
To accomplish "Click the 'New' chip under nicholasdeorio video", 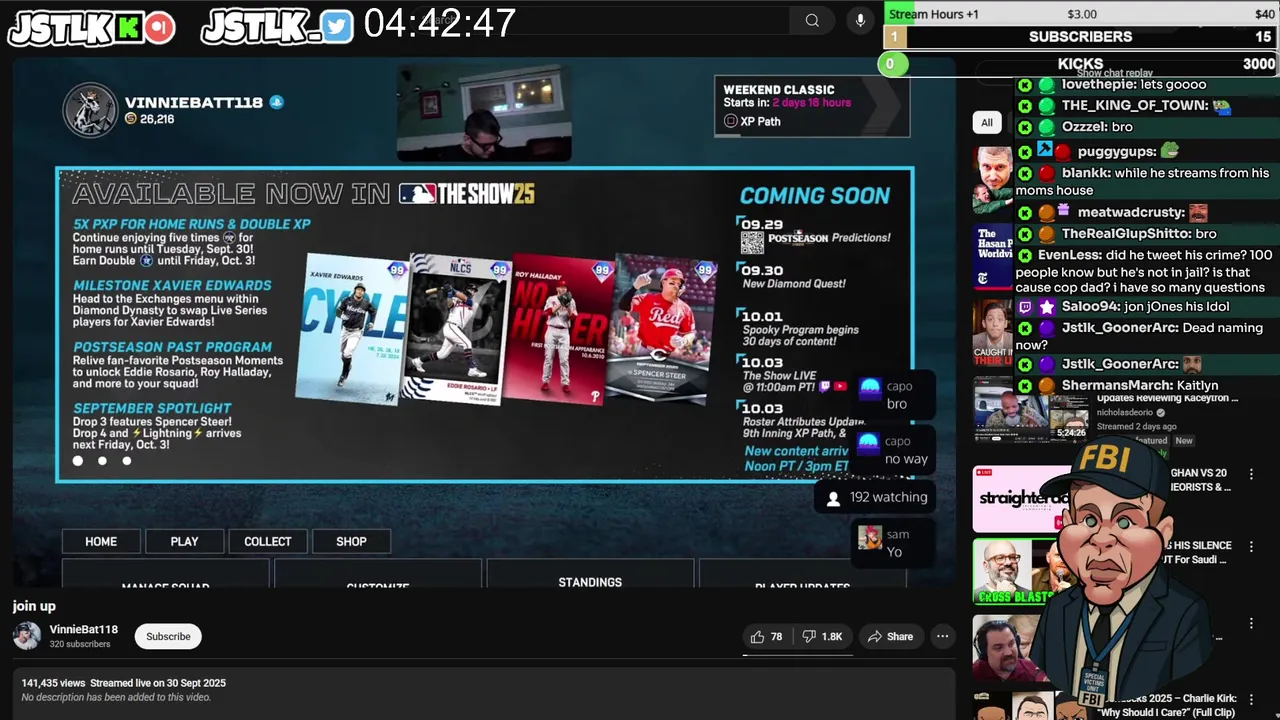I will pyautogui.click(x=1184, y=440).
